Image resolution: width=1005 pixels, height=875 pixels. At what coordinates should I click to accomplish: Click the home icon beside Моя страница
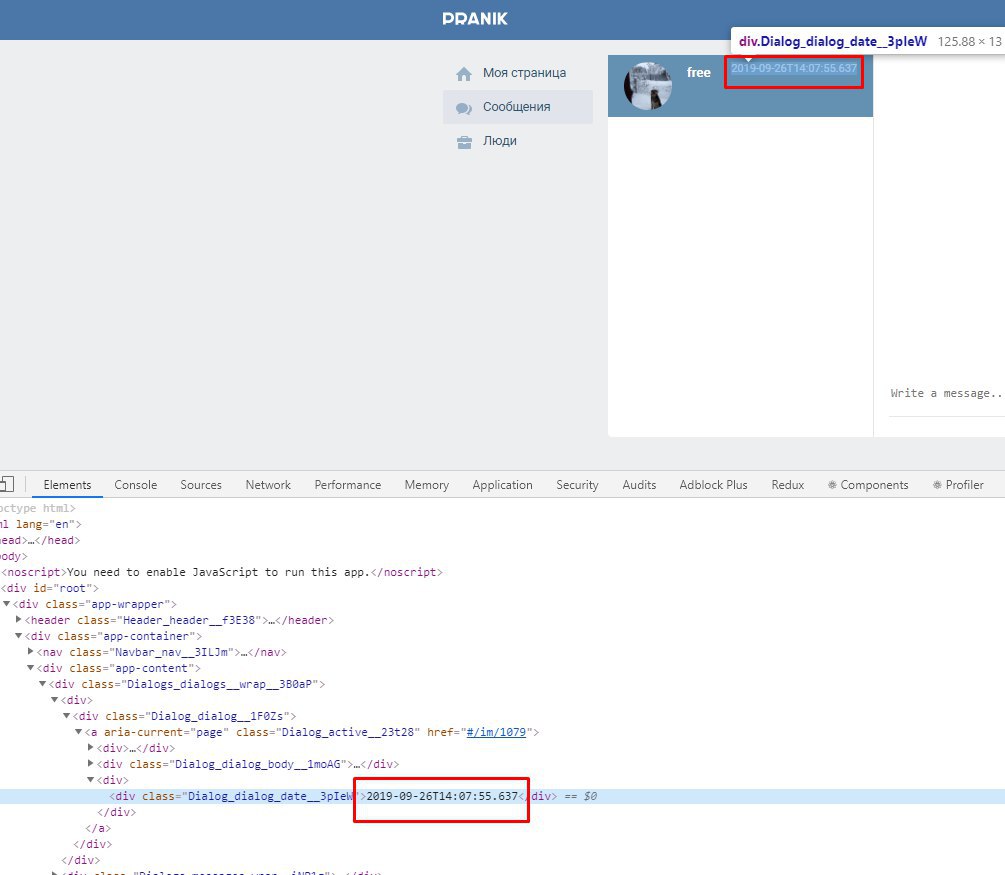[463, 74]
